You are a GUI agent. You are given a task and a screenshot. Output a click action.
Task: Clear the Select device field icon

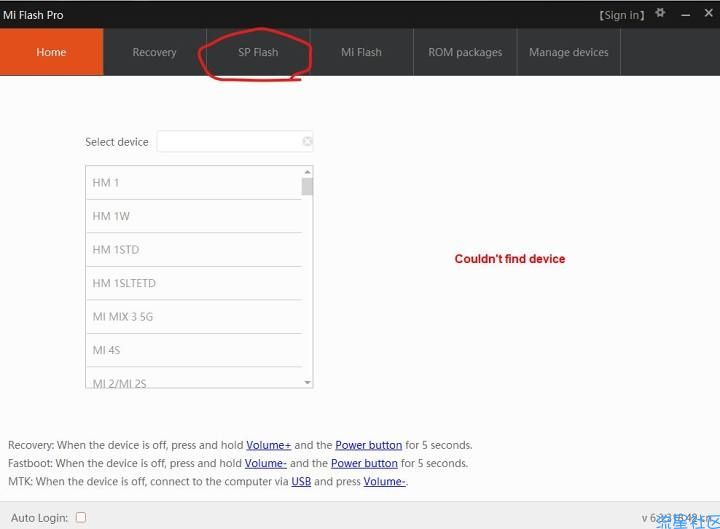click(307, 141)
